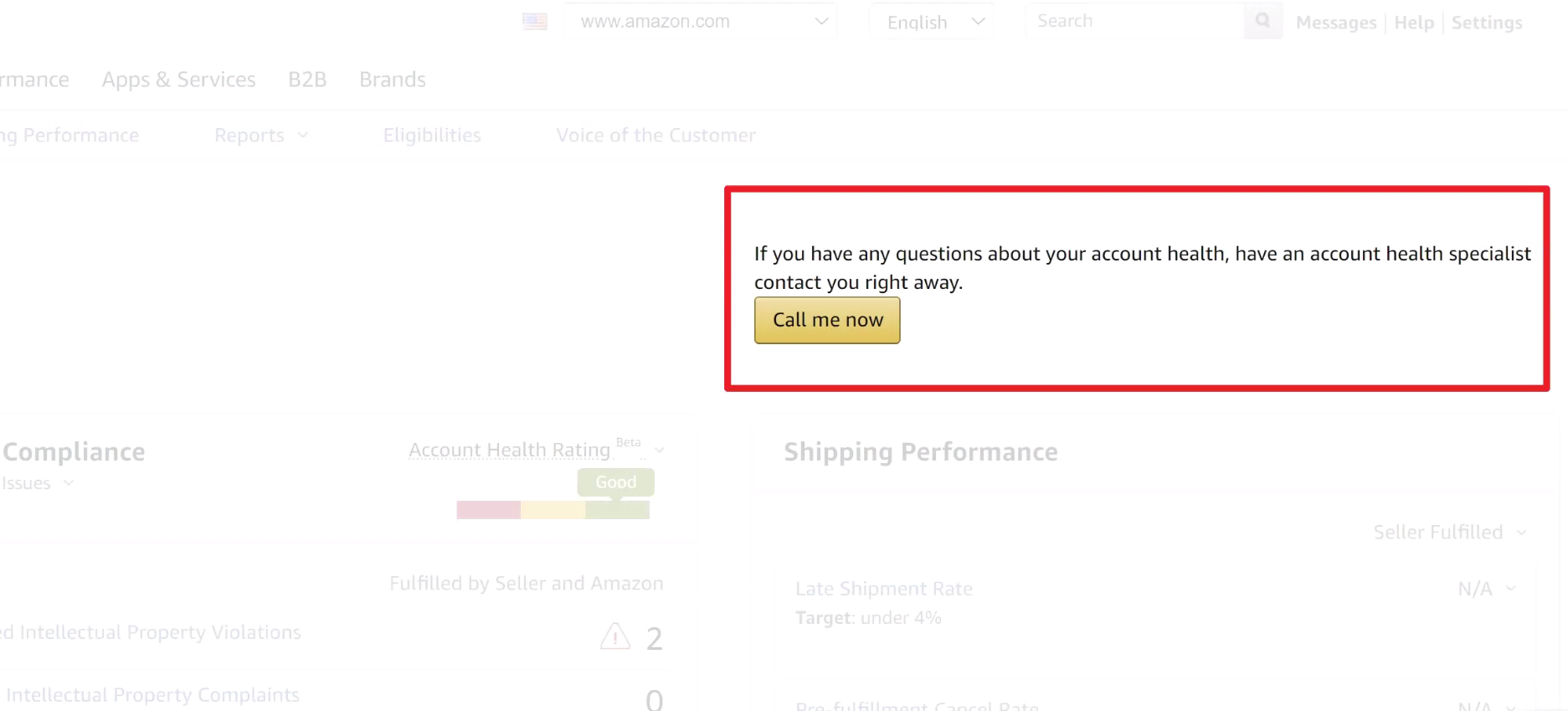
Task: Click into the Search input field
Action: (1134, 21)
